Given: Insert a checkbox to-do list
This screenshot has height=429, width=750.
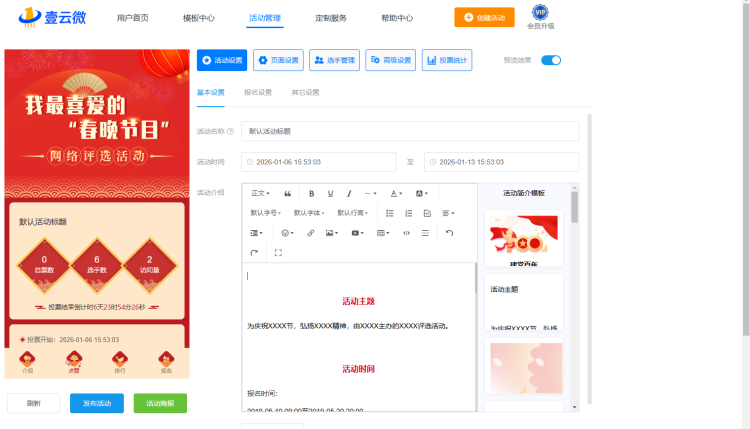Looking at the screenshot, I should point(427,213).
